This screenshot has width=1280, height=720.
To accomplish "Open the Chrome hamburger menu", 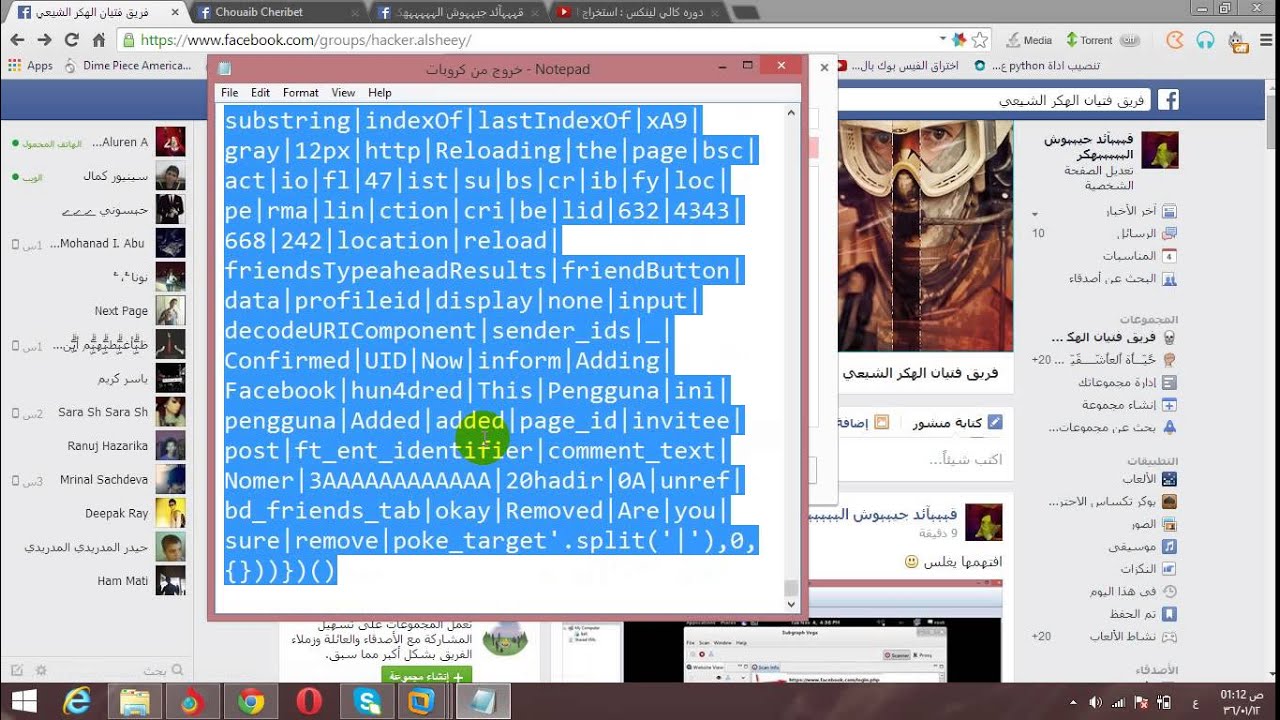I will point(1264,40).
